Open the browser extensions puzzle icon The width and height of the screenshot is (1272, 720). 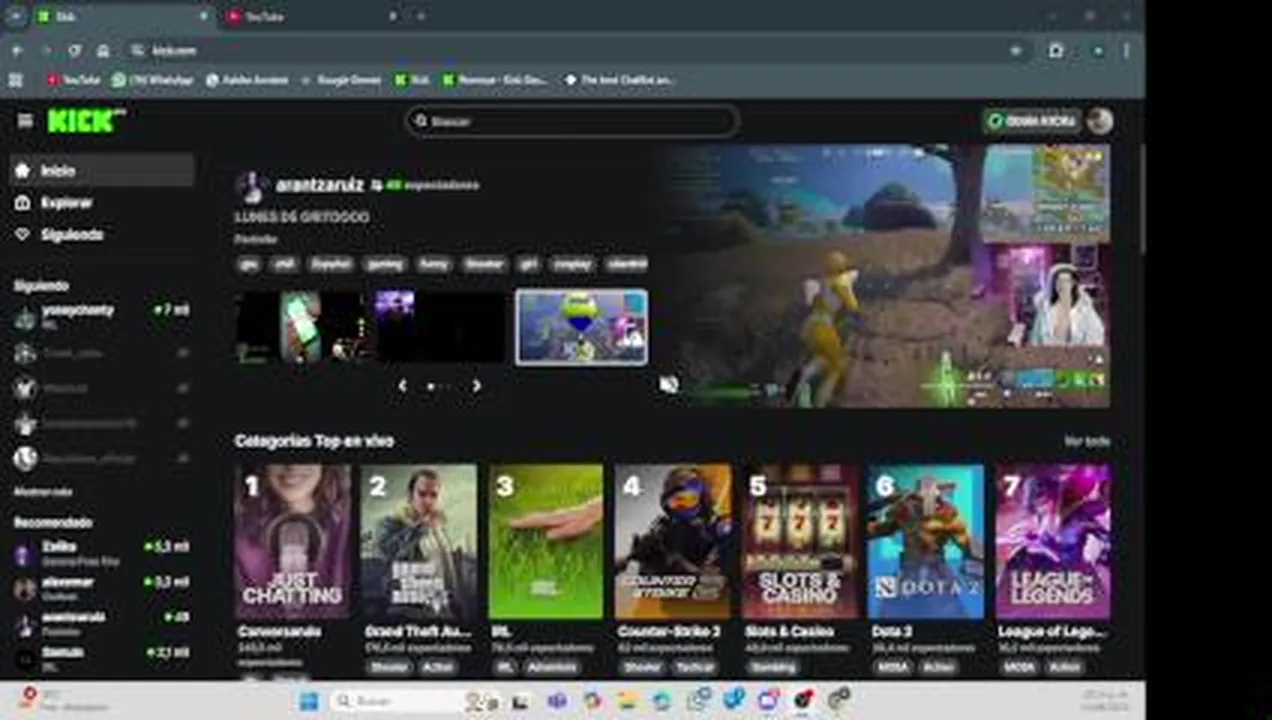(x=1056, y=50)
